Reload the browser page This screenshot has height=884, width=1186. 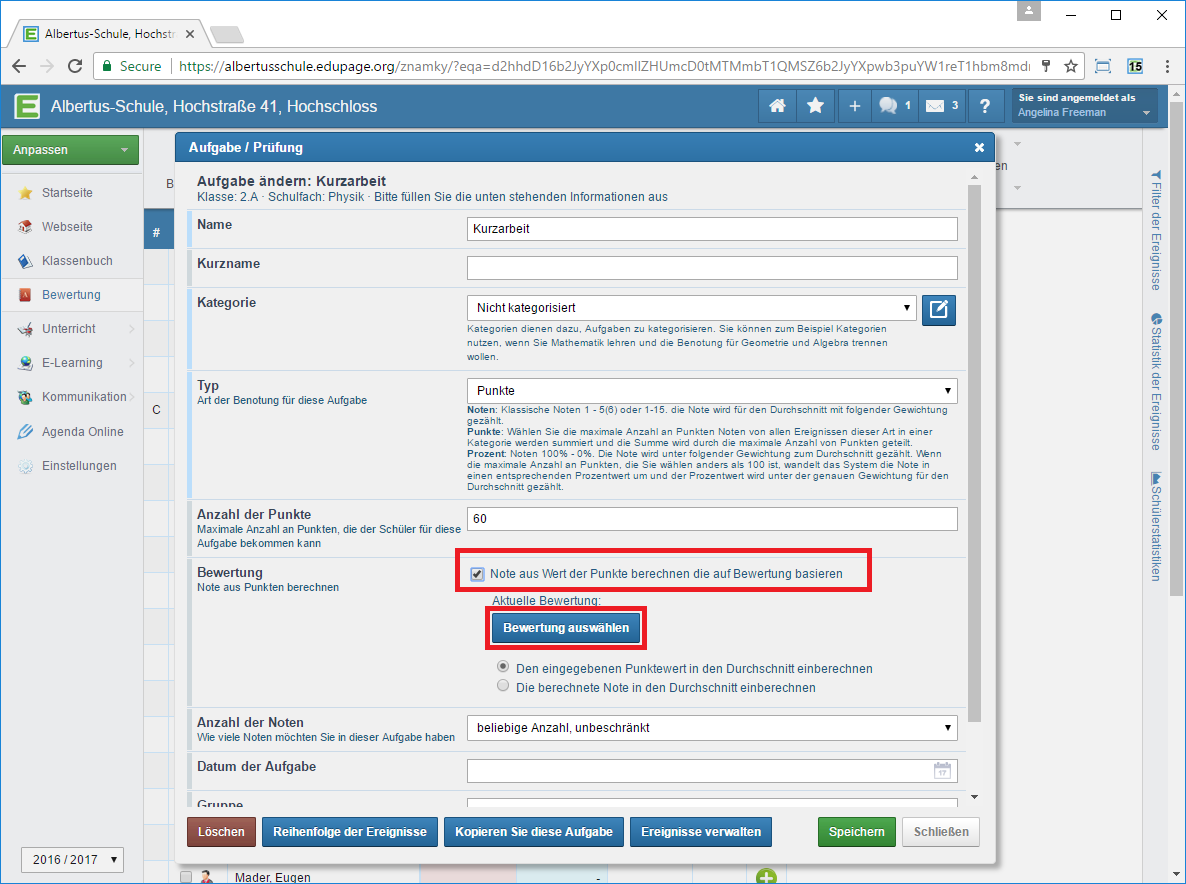(x=75, y=67)
